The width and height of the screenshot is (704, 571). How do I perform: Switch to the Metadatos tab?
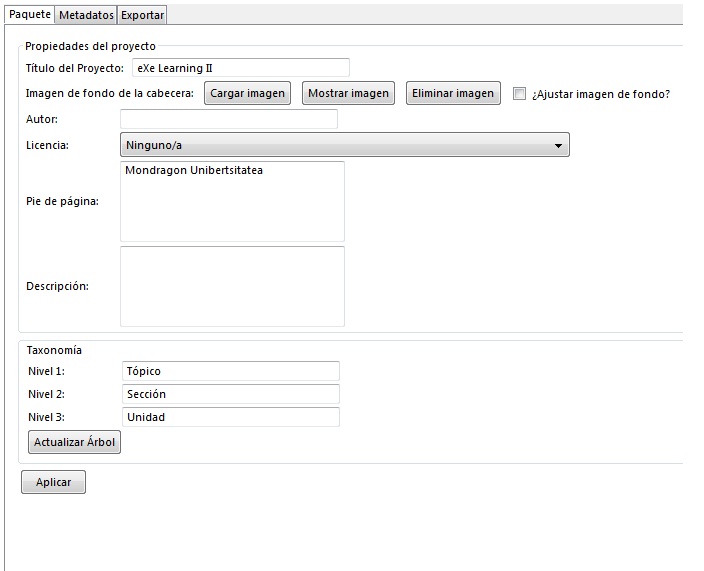pyautogui.click(x=86, y=15)
